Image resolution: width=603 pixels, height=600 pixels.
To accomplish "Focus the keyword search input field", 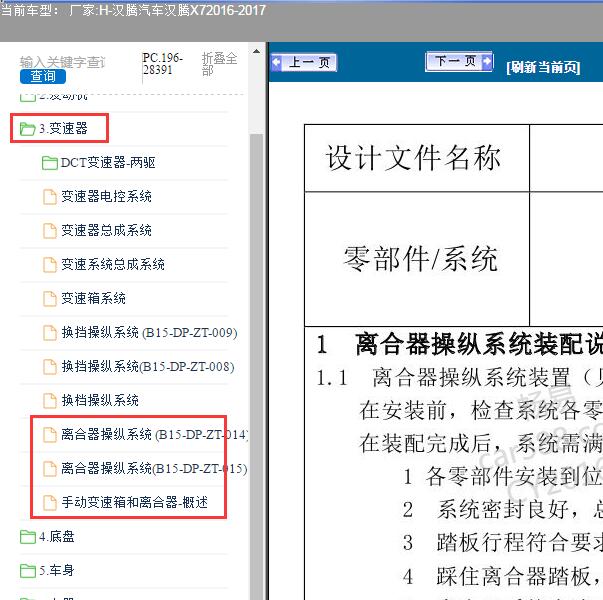I will tap(63, 62).
